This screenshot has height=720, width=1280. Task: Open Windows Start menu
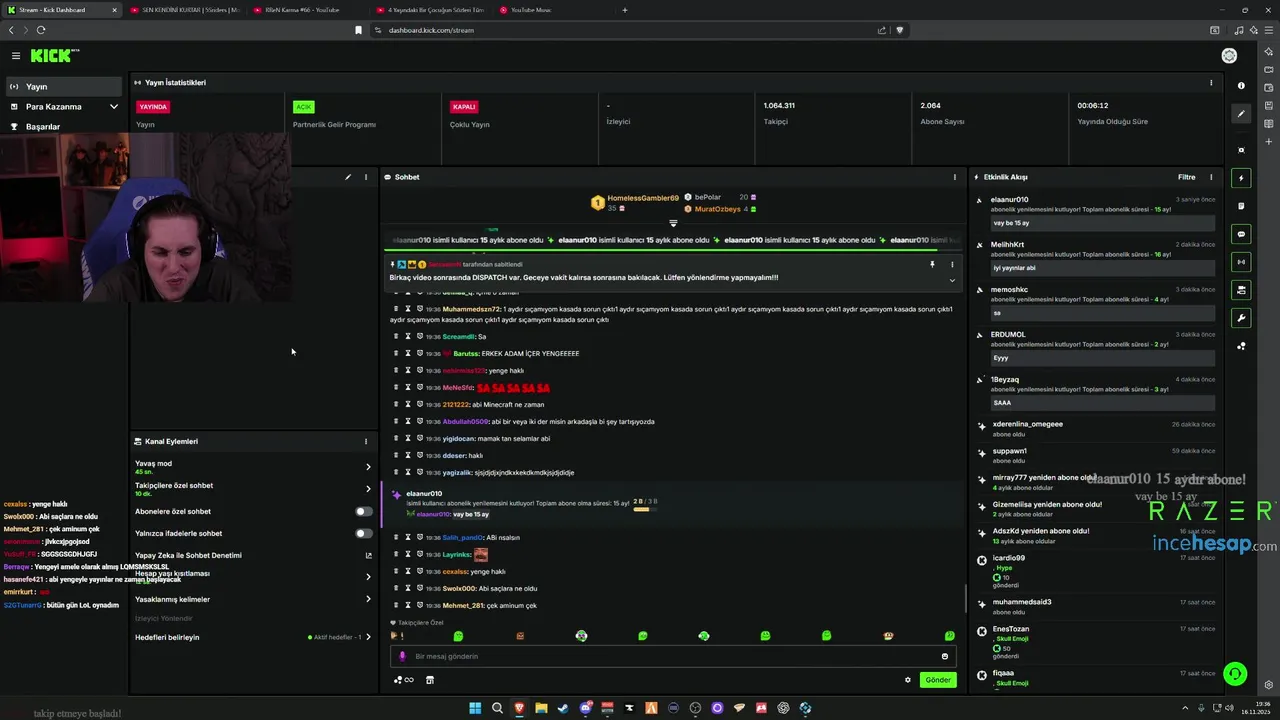click(475, 708)
